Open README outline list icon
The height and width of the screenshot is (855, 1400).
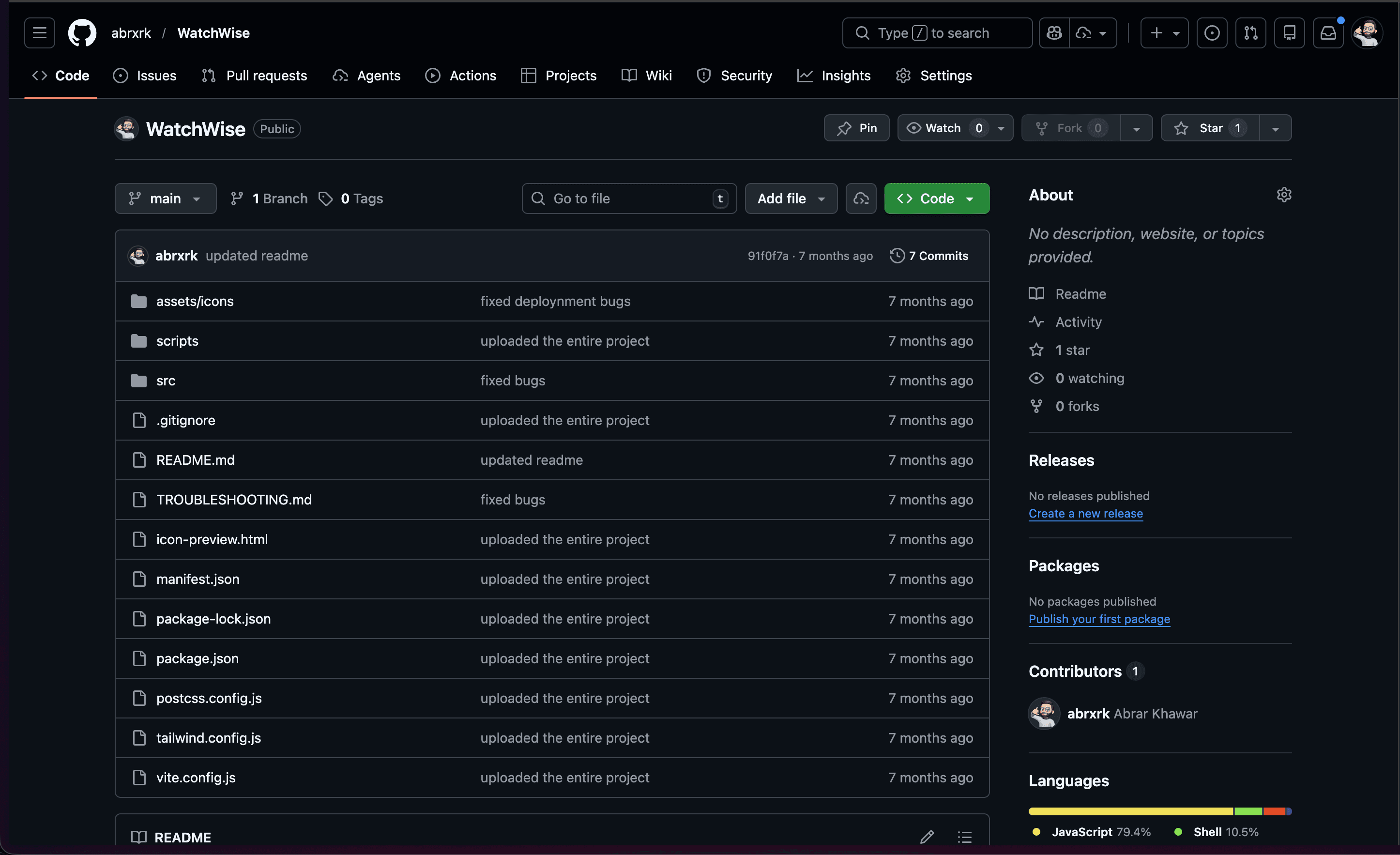(x=964, y=837)
